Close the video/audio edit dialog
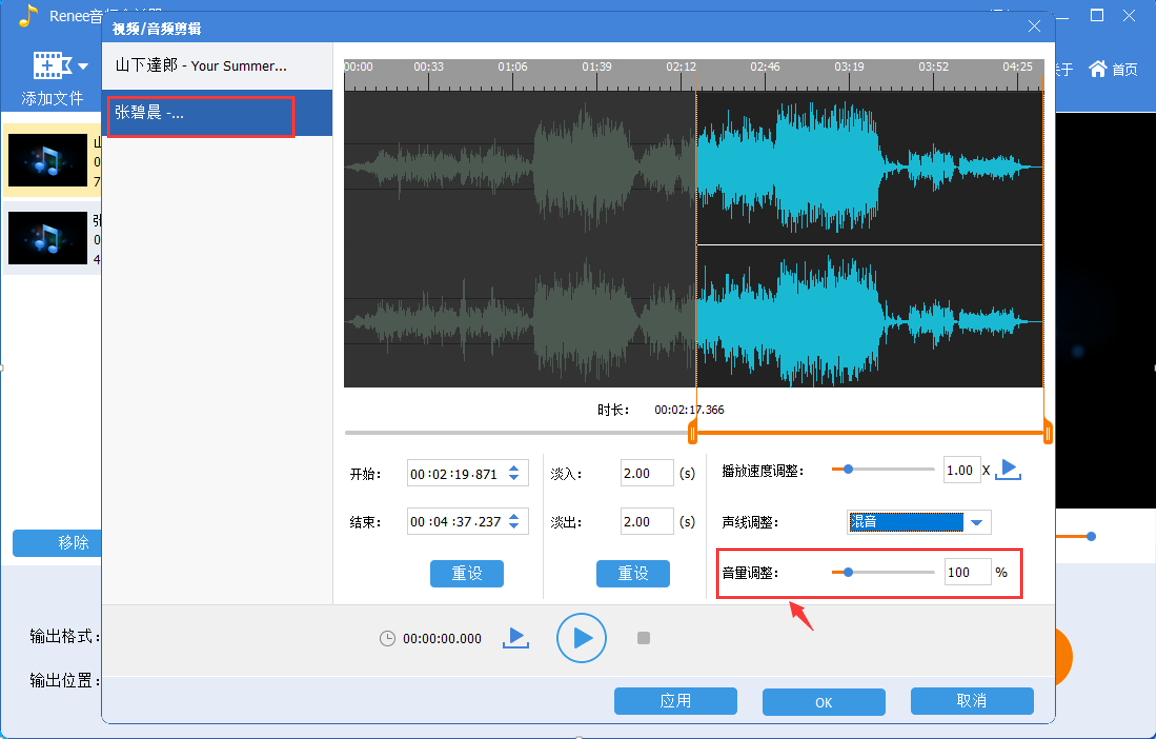The height and width of the screenshot is (739, 1156). coord(1034,27)
